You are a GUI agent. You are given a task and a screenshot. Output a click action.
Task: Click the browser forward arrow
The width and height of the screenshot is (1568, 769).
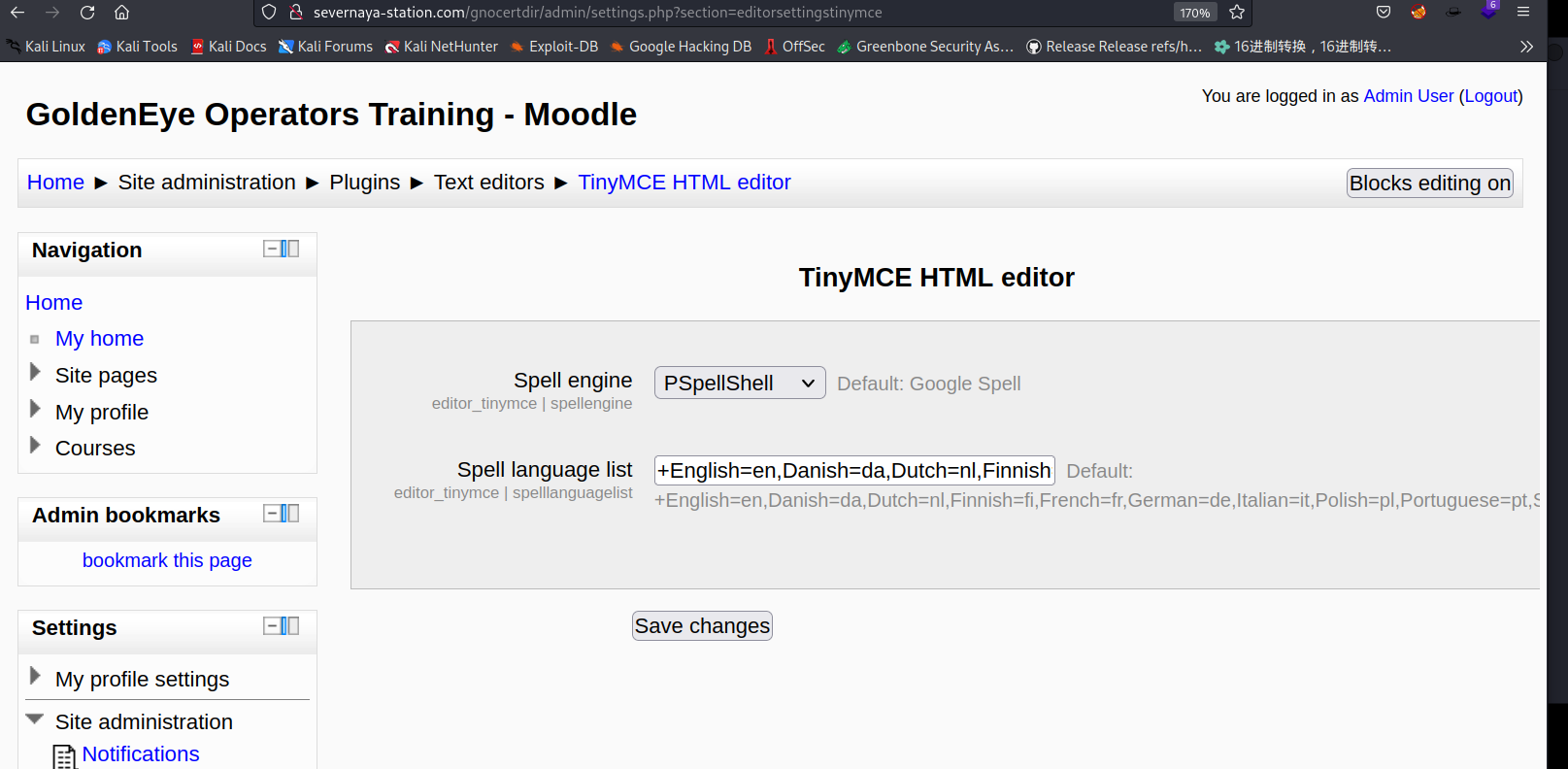coord(52,13)
